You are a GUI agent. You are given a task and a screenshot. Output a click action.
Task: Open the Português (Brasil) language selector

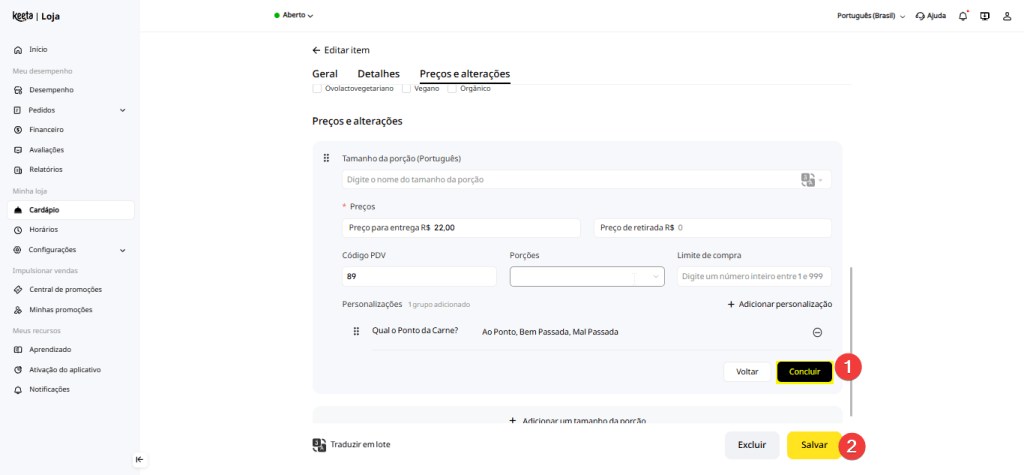tap(871, 16)
